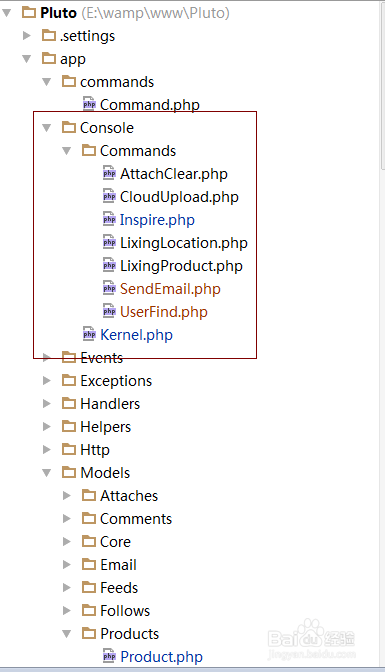This screenshot has height=672, width=385.
Task: Collapse the Models folder arrow
Action: [x=47, y=473]
